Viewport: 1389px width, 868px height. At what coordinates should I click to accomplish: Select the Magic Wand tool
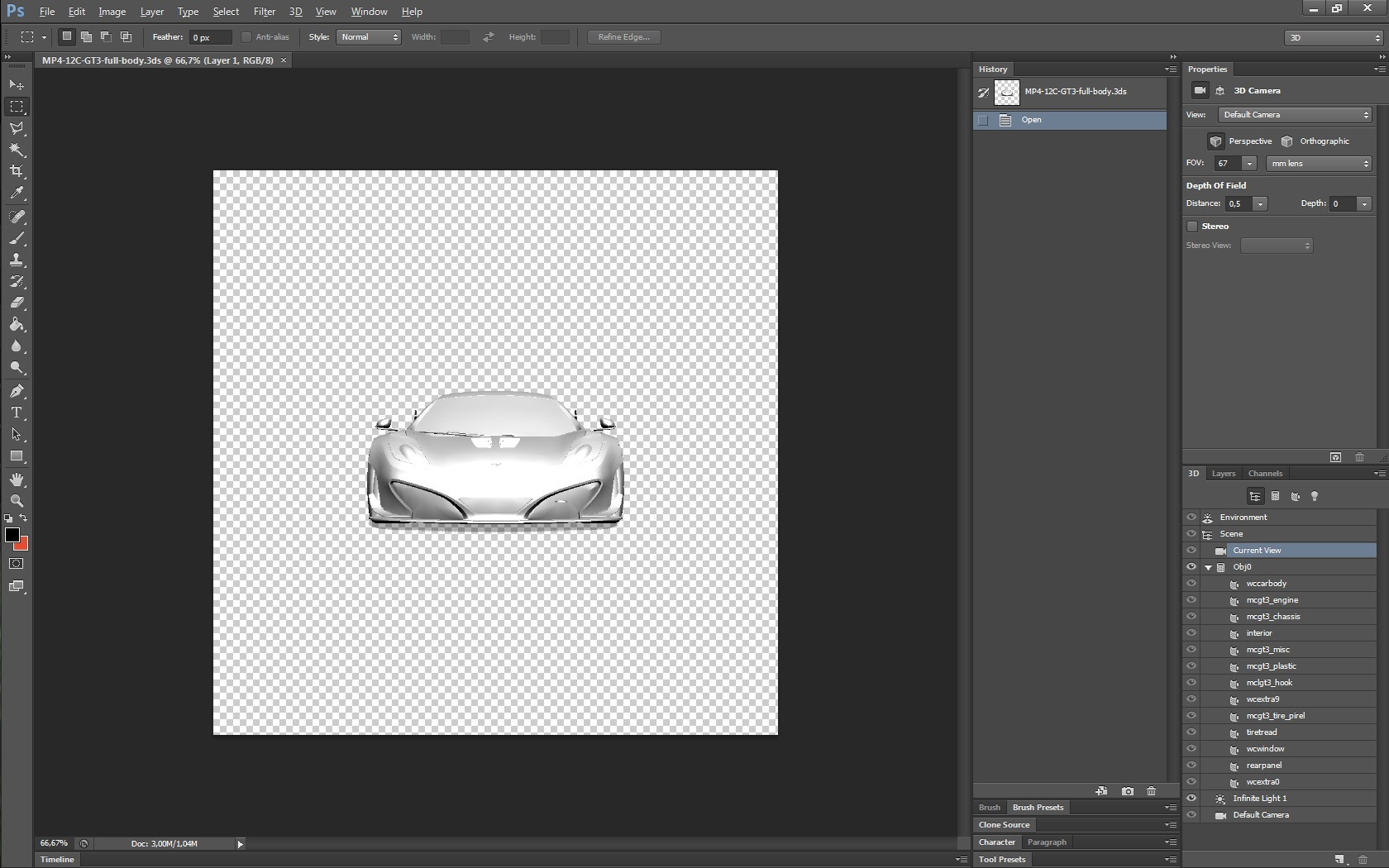coord(17,150)
